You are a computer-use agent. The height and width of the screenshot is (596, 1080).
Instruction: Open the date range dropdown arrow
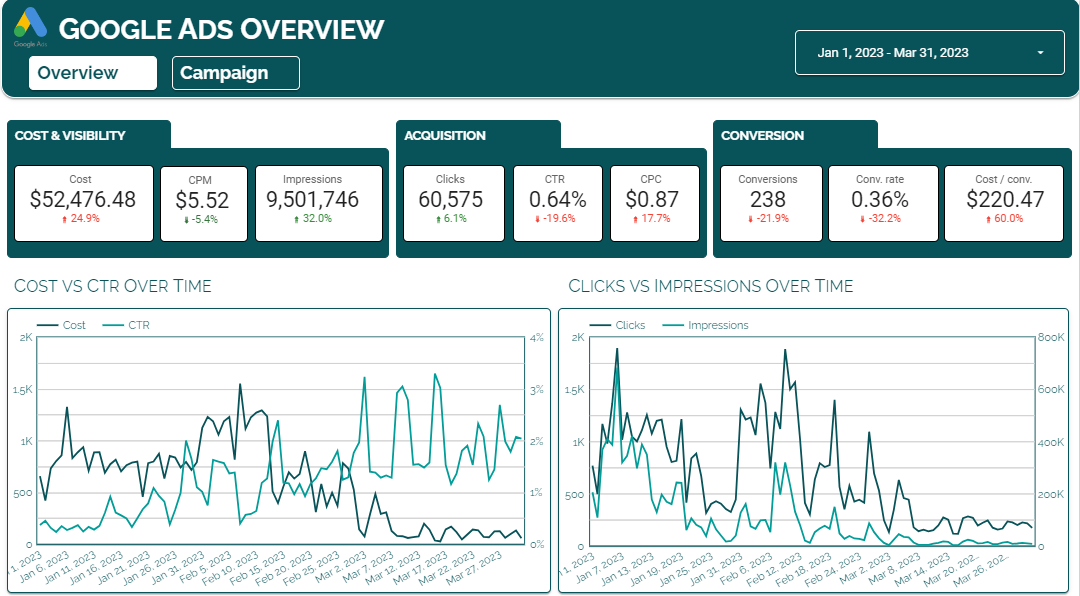(1040, 53)
